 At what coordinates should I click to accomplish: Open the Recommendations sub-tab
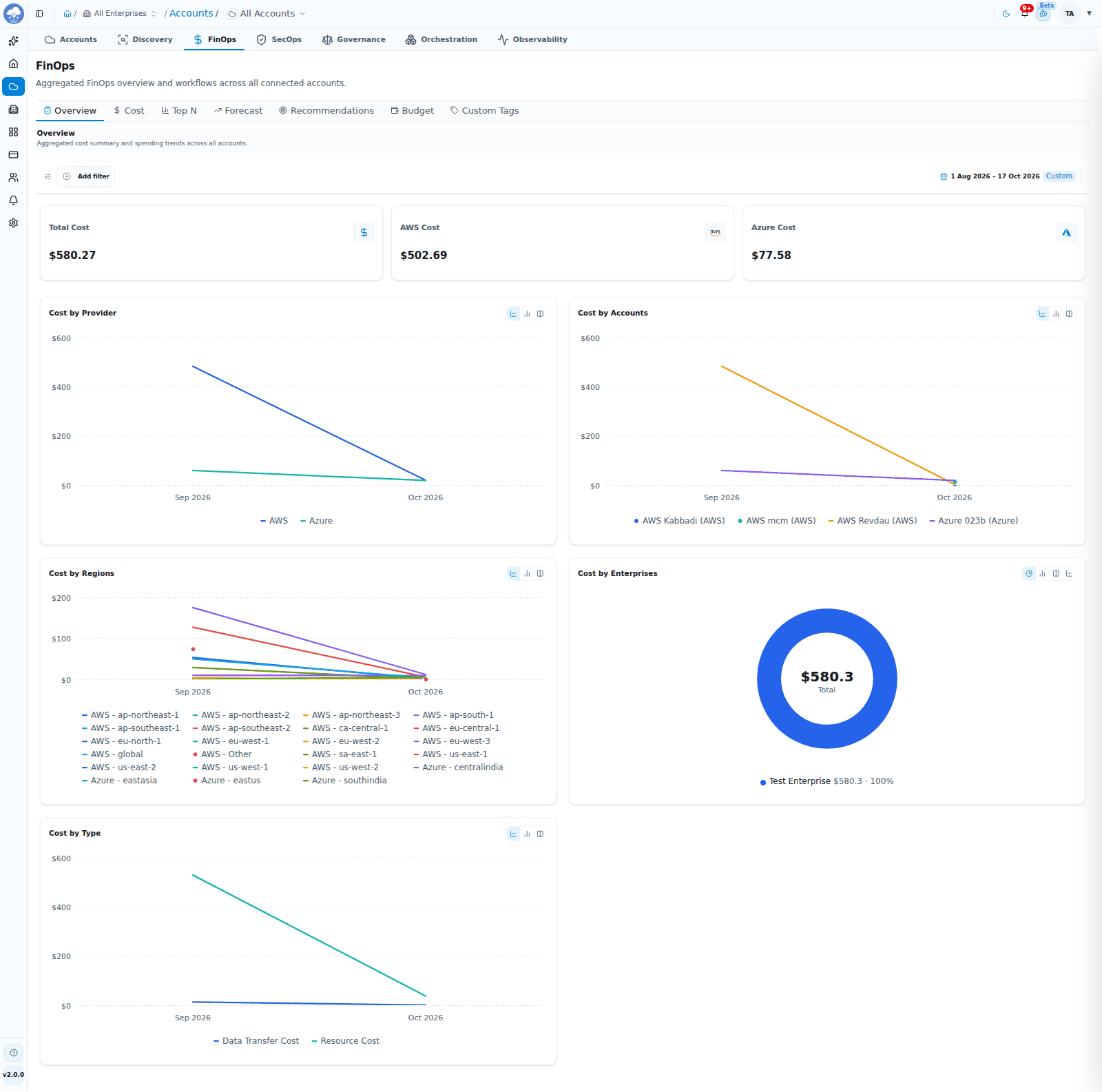[326, 111]
